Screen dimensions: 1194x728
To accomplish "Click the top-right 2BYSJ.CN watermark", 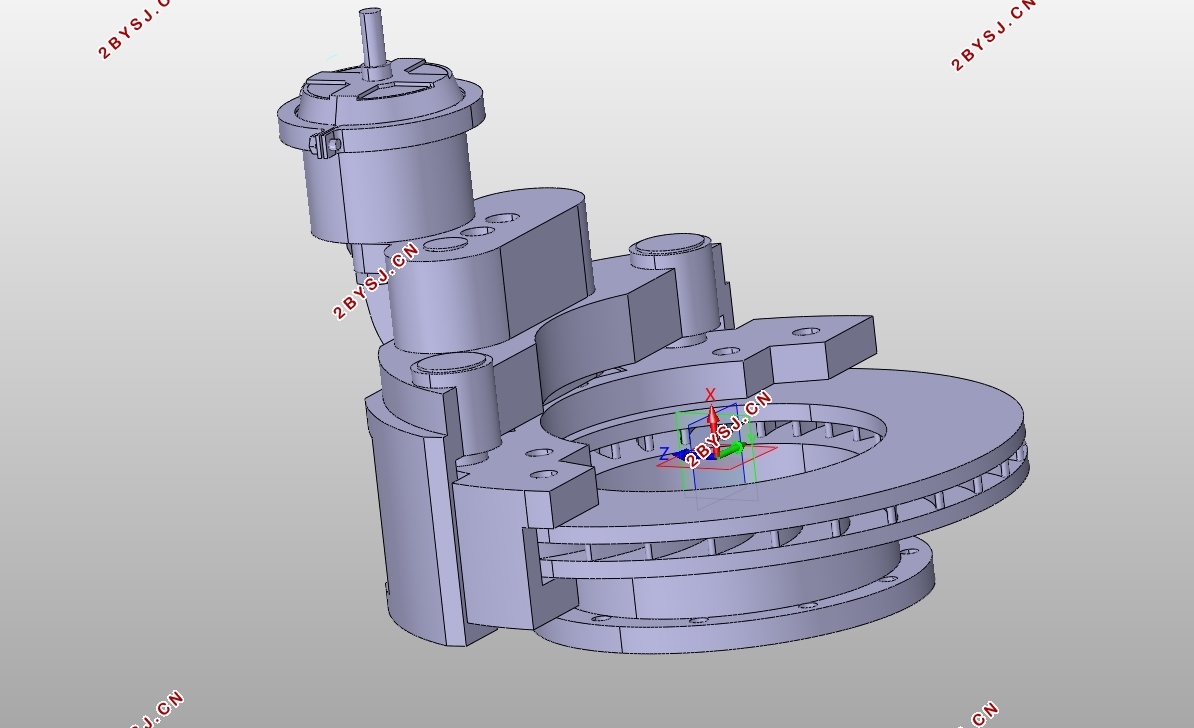I will point(992,37).
